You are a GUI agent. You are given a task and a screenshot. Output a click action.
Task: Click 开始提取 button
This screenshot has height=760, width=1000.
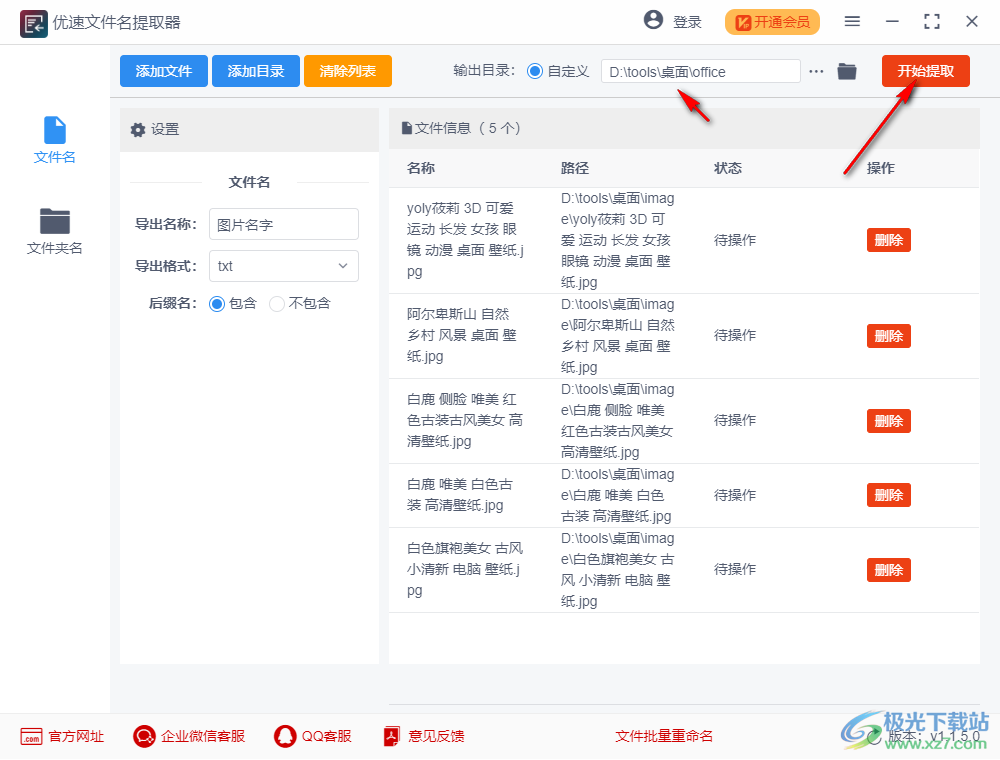pos(925,71)
